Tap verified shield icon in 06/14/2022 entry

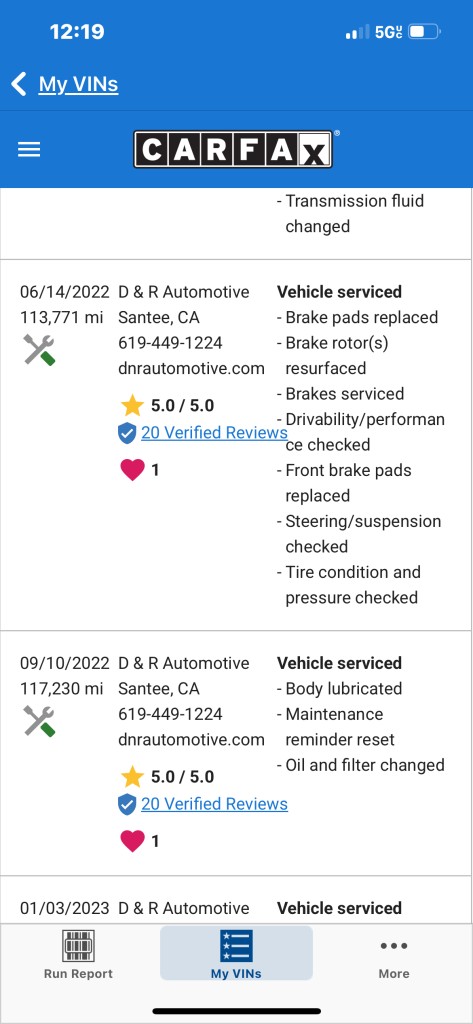(127, 433)
